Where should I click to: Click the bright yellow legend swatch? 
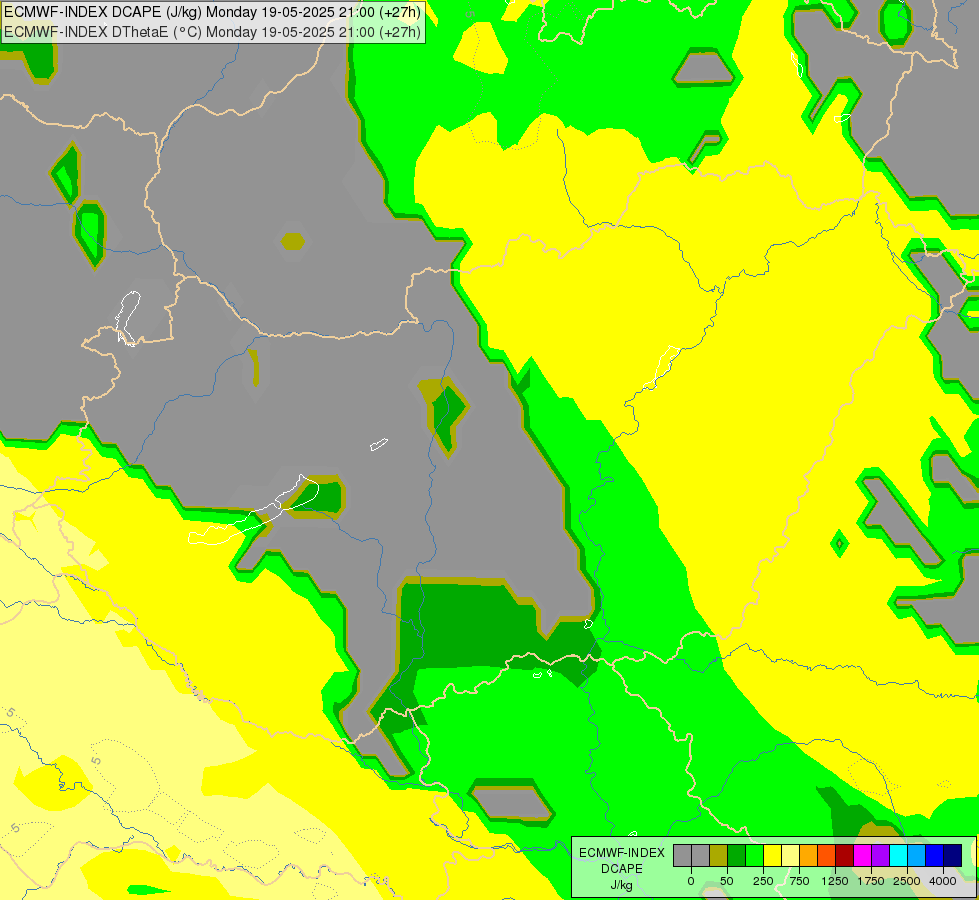pos(773,856)
